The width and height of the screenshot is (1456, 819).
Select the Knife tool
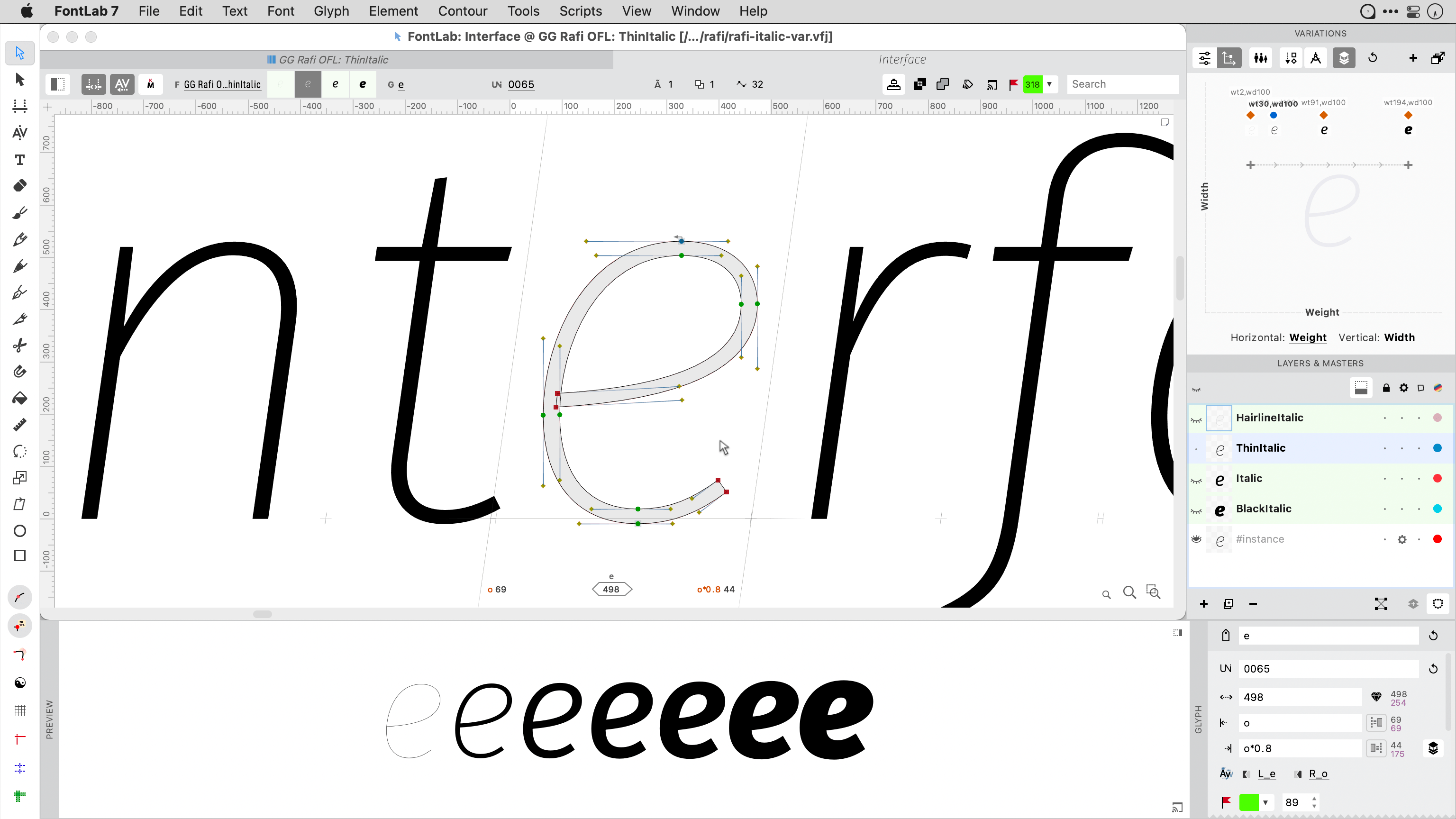point(20,319)
